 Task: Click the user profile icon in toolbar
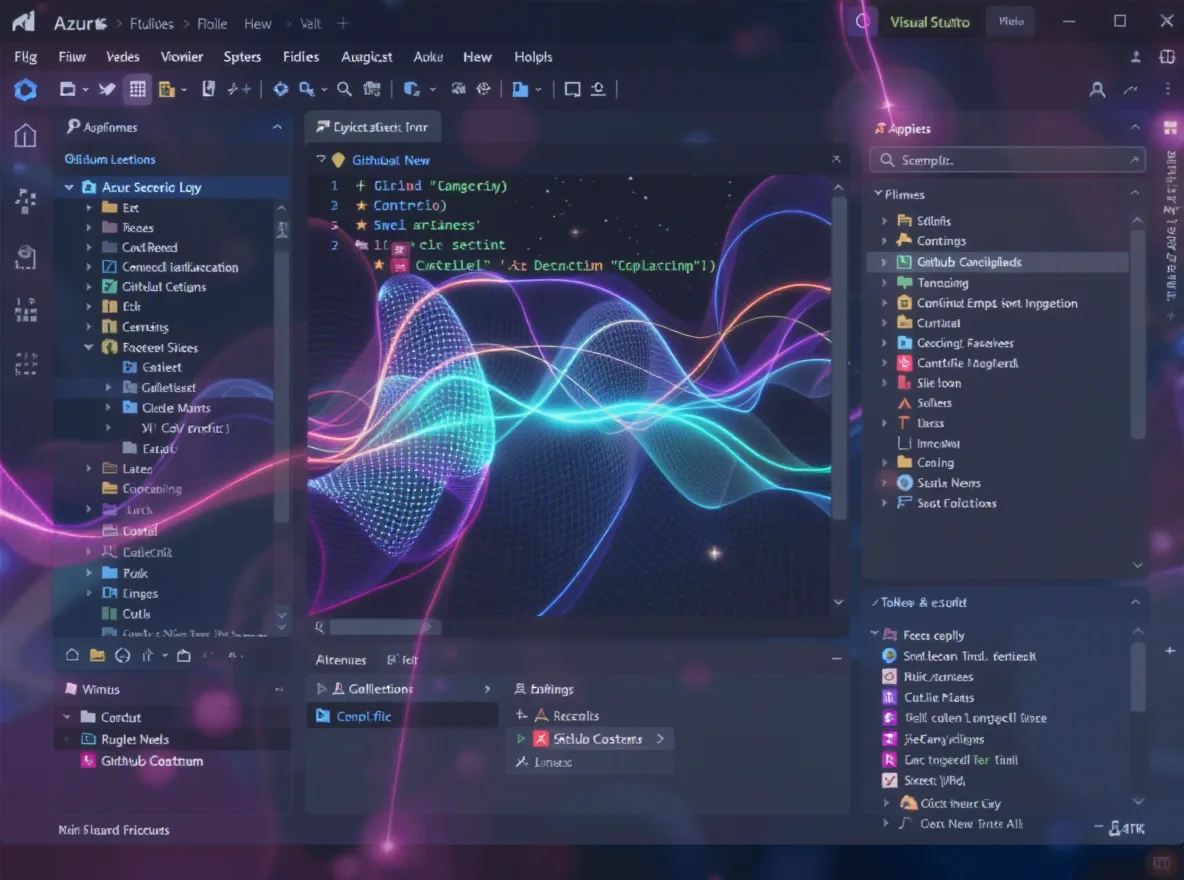(x=1097, y=90)
